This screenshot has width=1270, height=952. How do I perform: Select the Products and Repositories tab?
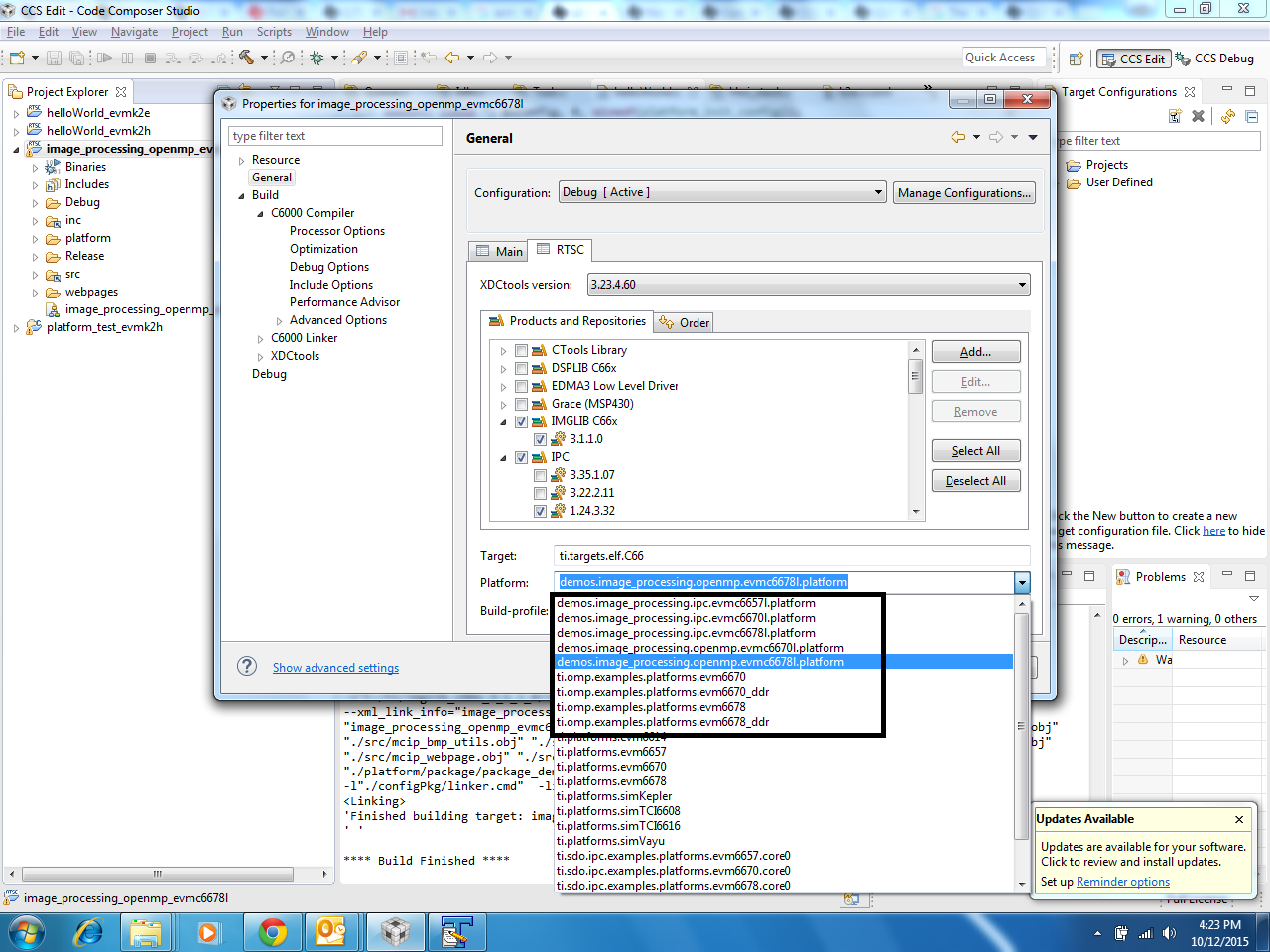[568, 321]
